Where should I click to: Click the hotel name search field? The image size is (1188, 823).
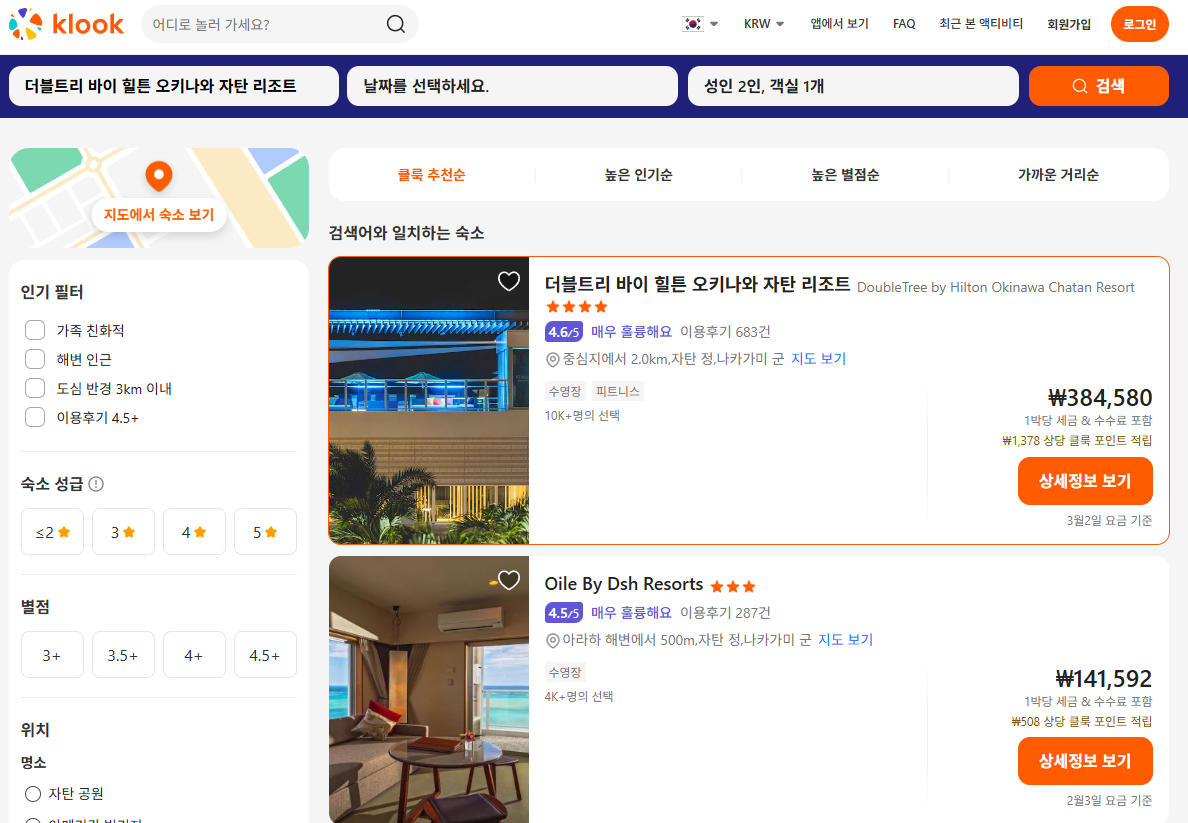174,86
